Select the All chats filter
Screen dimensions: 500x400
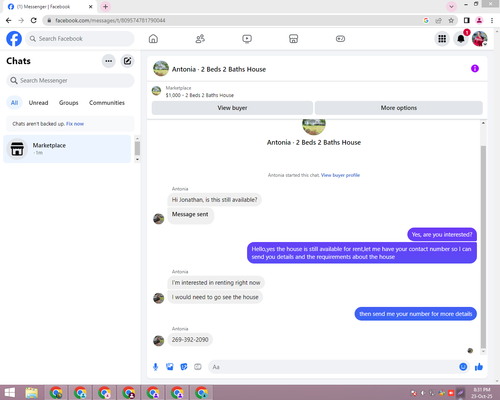tap(14, 103)
